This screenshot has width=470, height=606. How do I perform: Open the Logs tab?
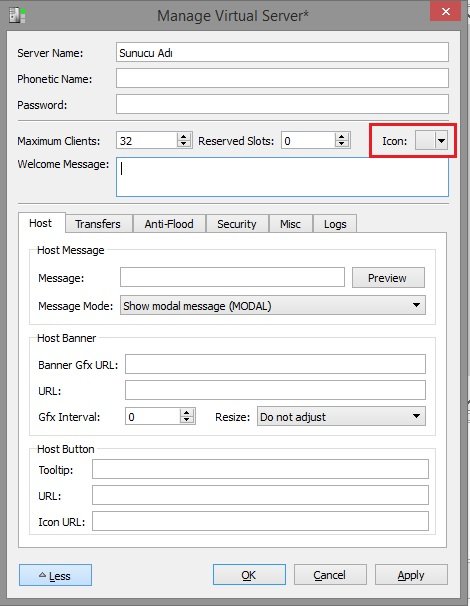click(x=335, y=224)
